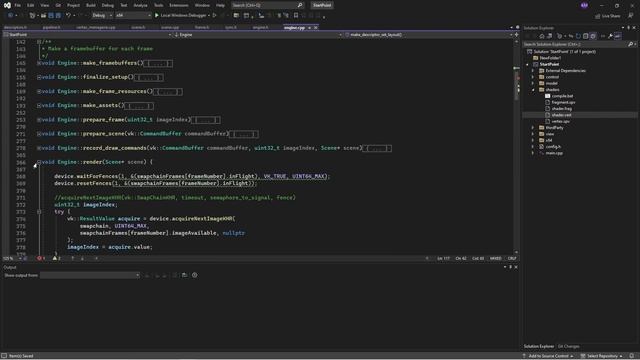The width and height of the screenshot is (640, 360).
Task: Click Solution Explorer Properties wrench icon
Action: [610, 36]
